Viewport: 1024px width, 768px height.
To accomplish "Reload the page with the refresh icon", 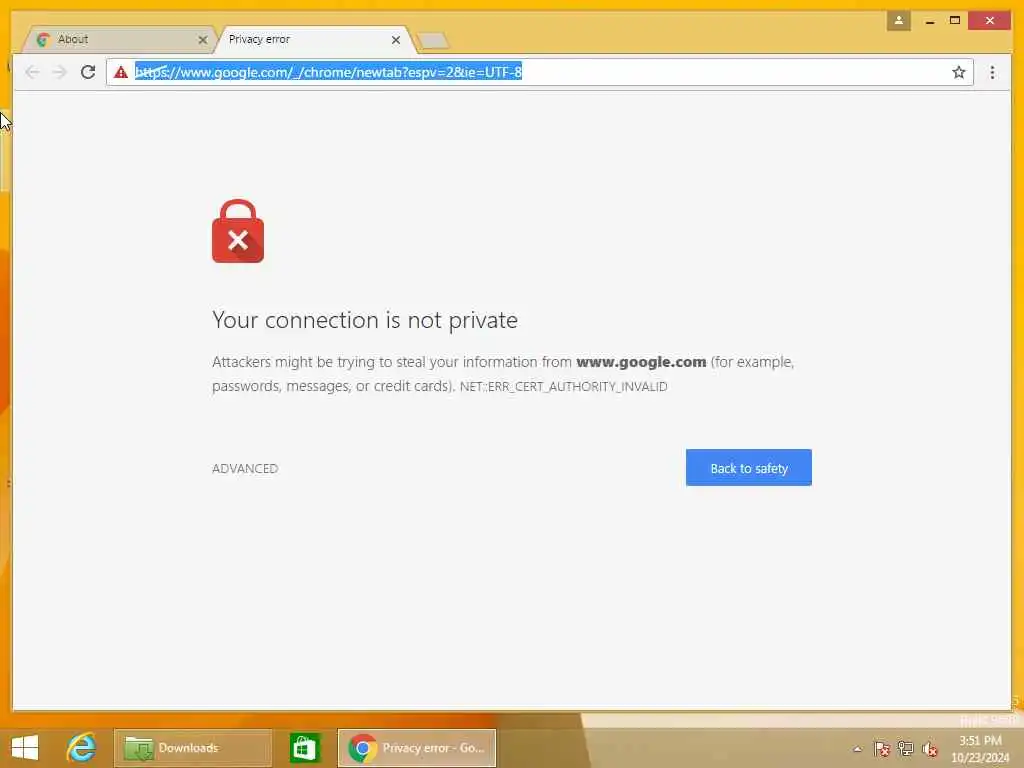I will [x=88, y=72].
